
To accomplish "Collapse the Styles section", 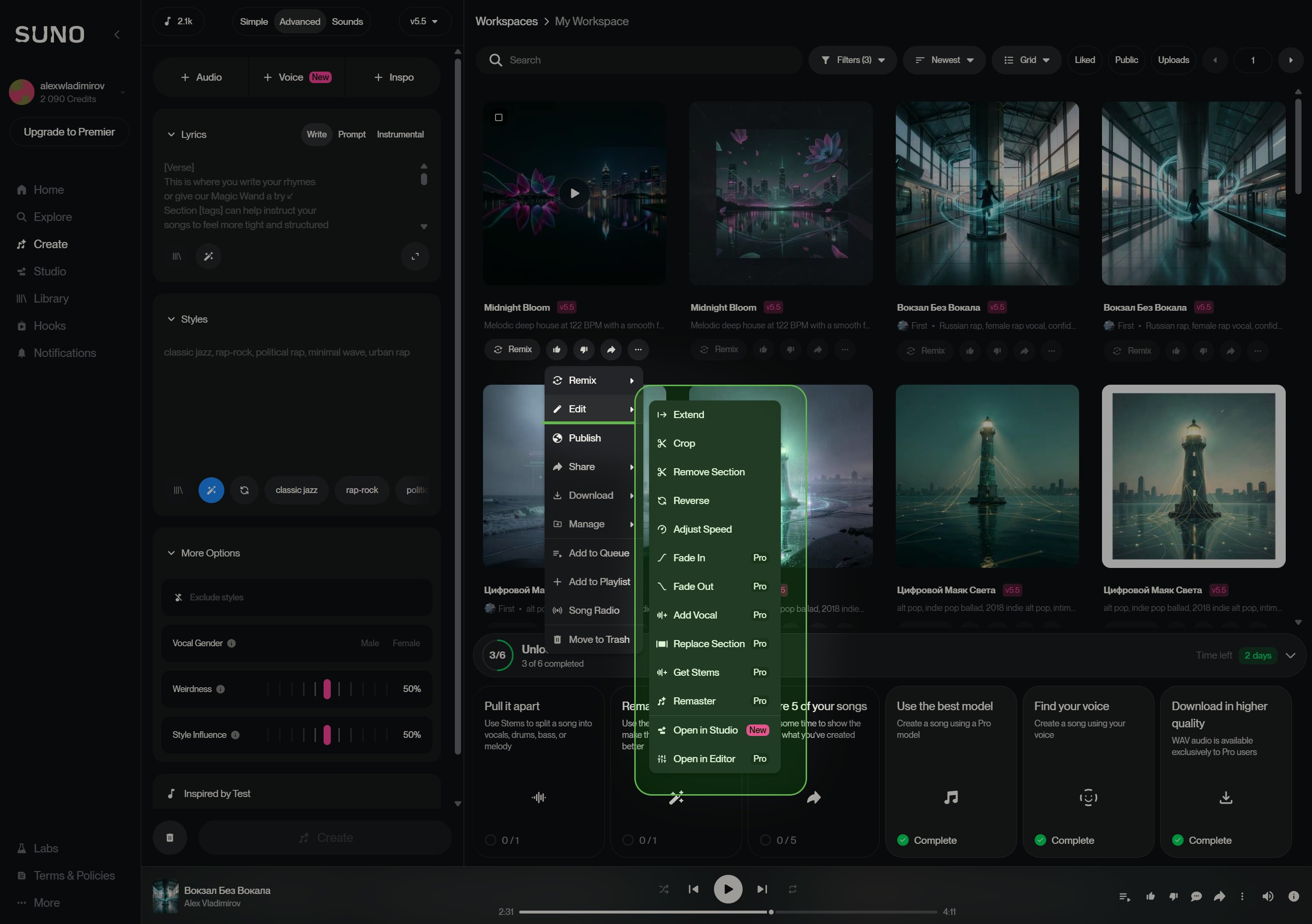I will coord(171,319).
